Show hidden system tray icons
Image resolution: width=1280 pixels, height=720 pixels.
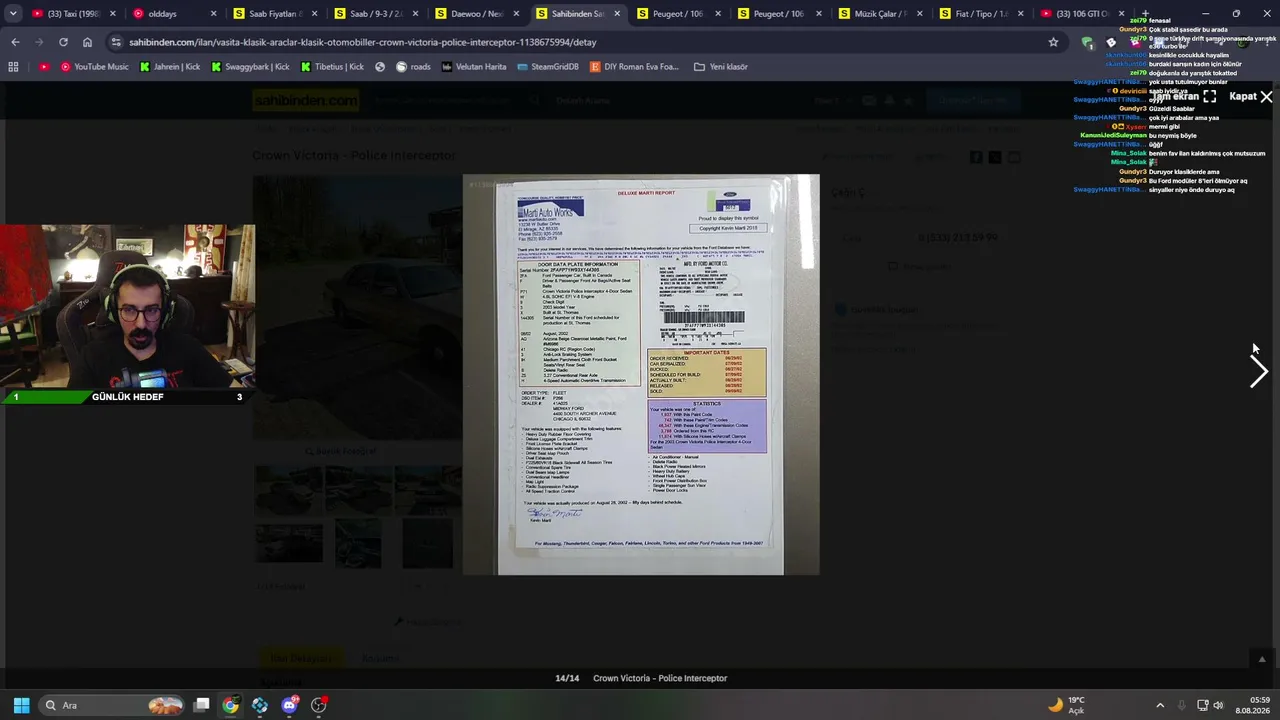pos(1160,705)
